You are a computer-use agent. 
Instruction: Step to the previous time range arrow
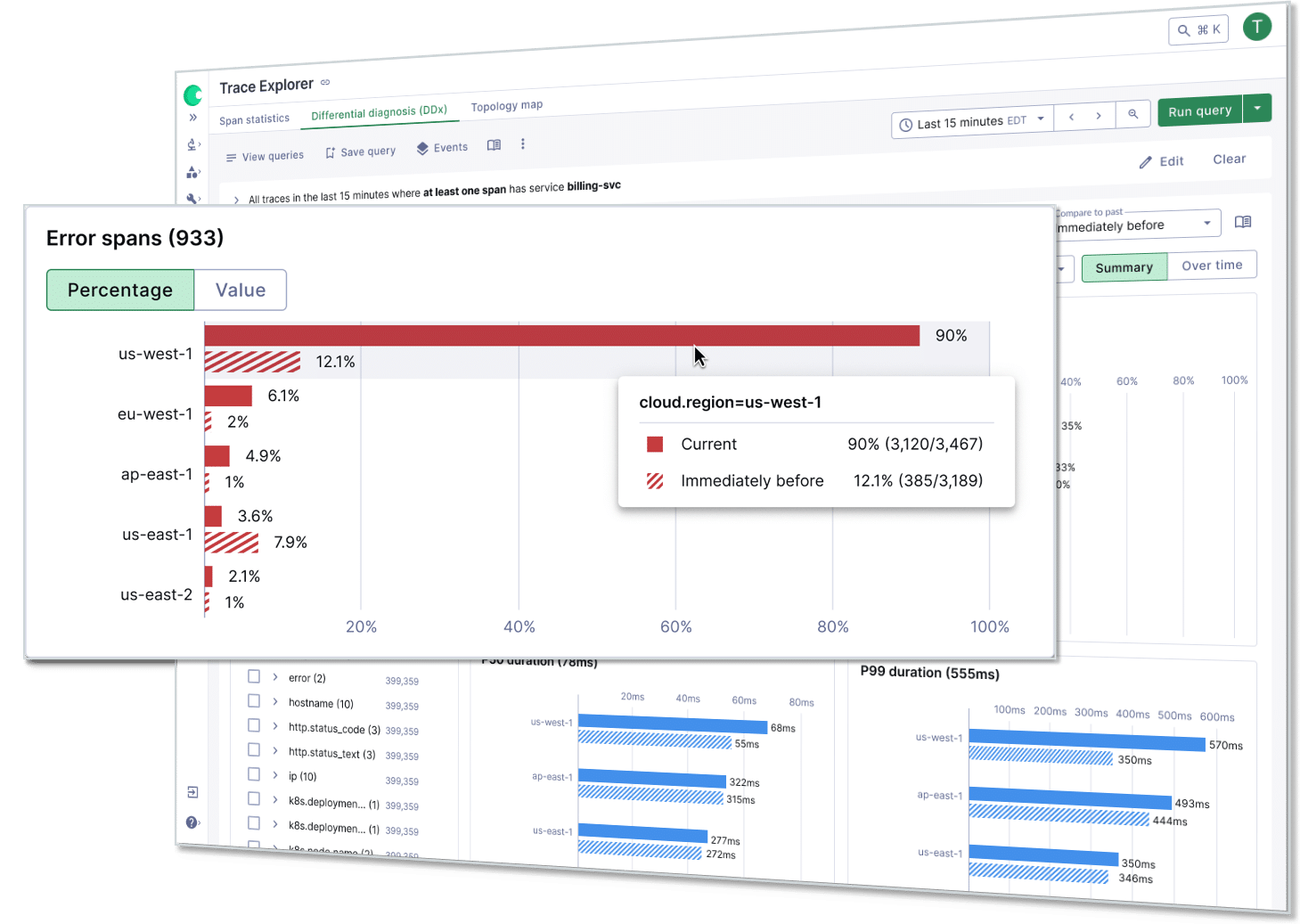coord(1071,116)
